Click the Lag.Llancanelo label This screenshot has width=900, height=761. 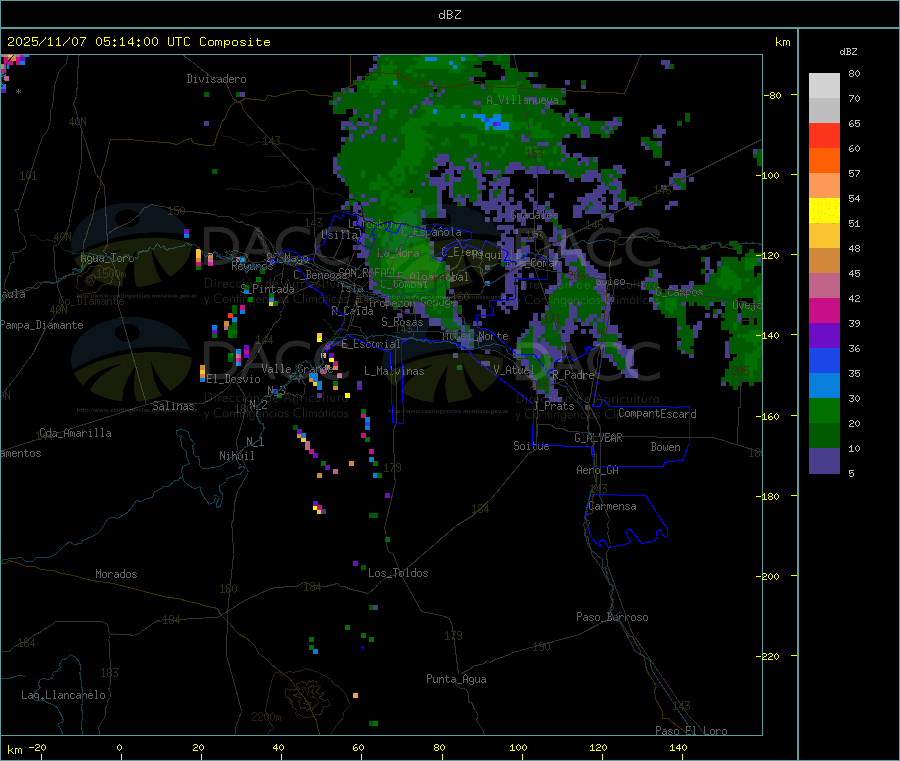click(63, 695)
